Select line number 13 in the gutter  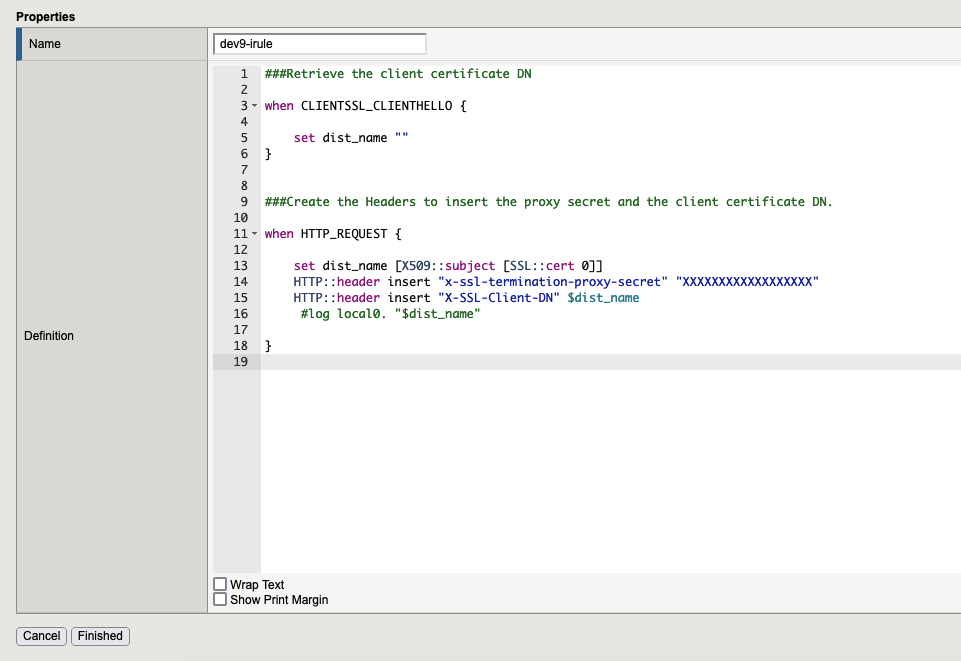[240, 266]
